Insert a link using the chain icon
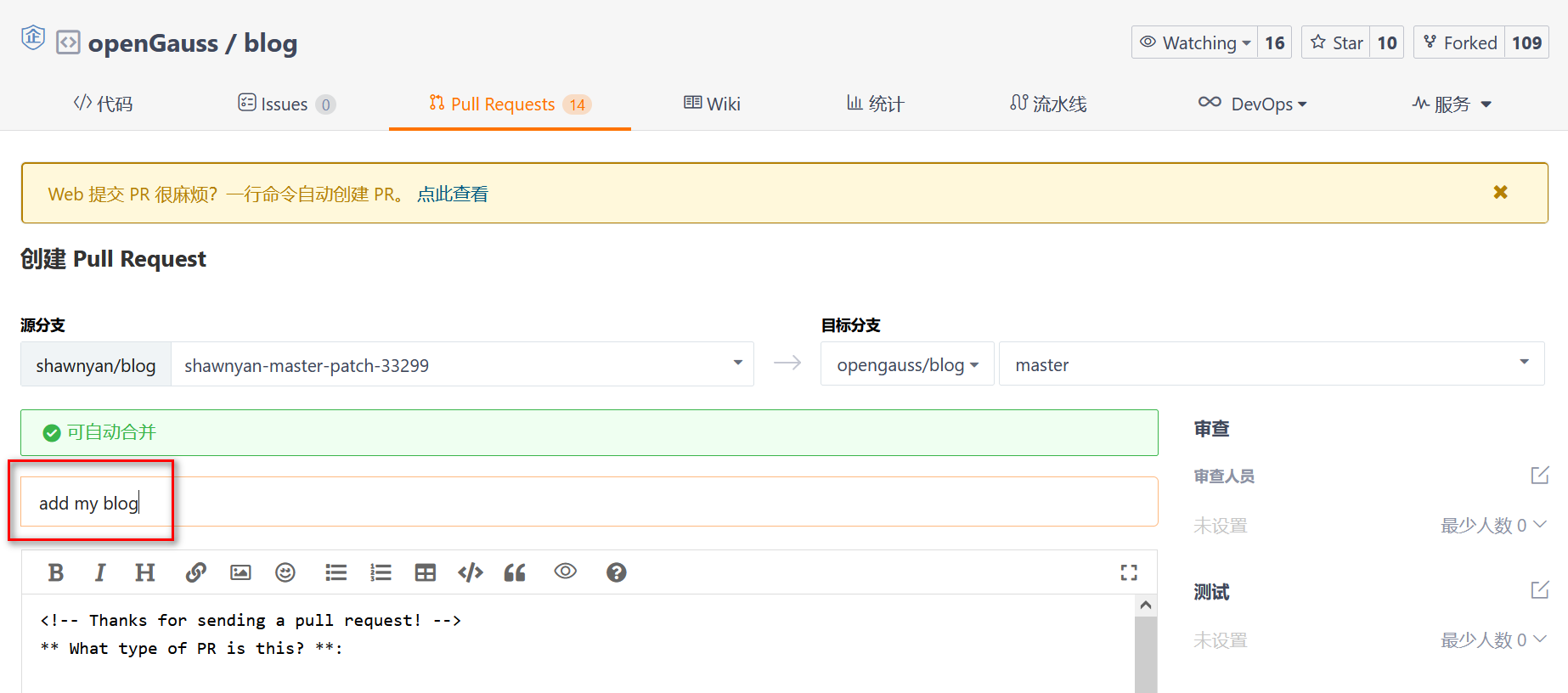Viewport: 1568px width, 693px height. [x=195, y=572]
